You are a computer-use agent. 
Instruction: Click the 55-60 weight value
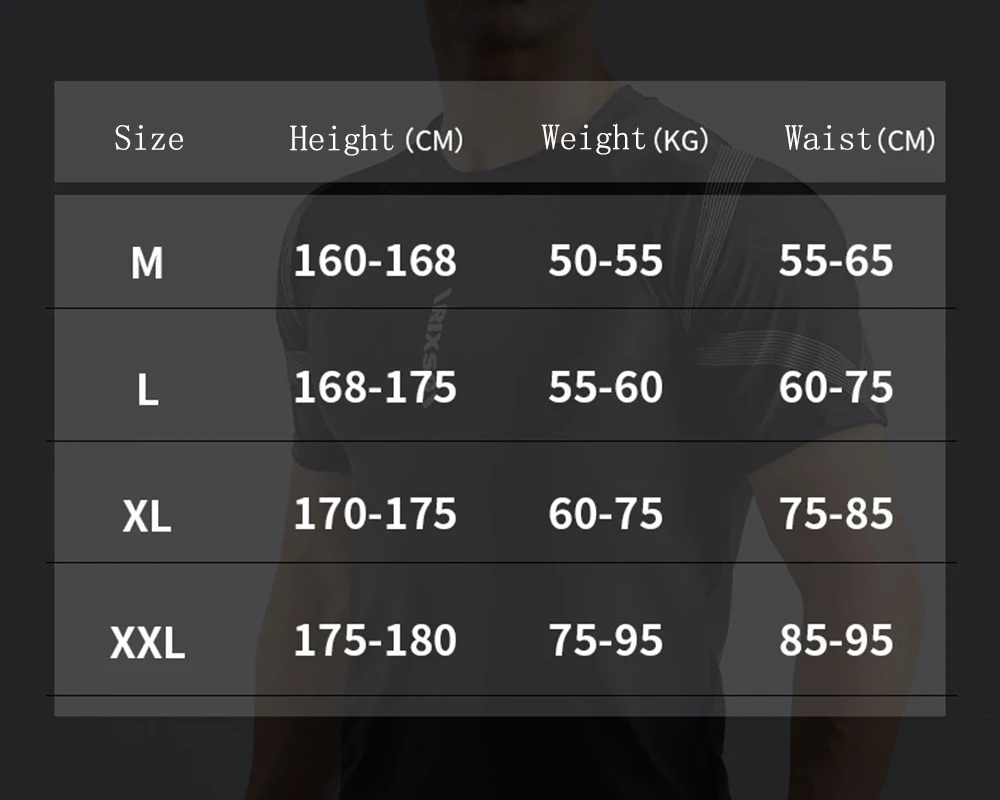pos(606,387)
